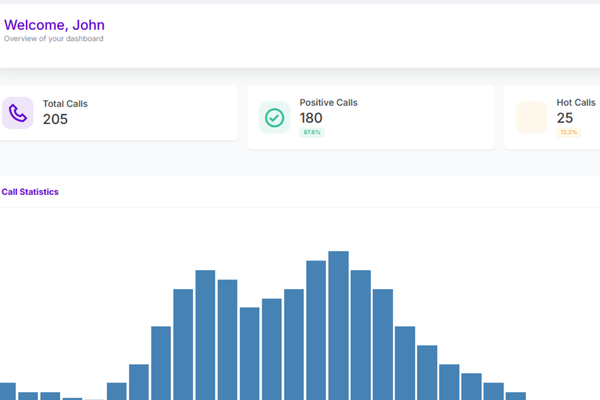Select the 12.2% badge under Hot Calls
600x400 pixels.
(x=569, y=132)
